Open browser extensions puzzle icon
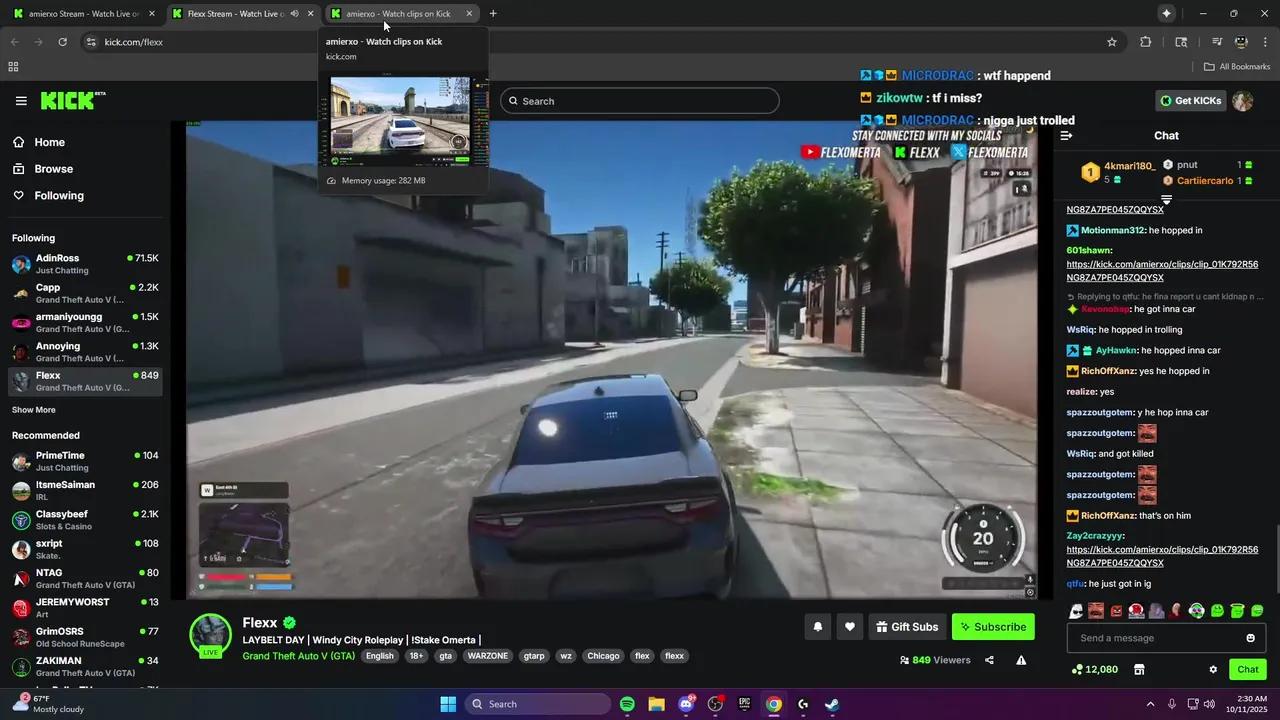This screenshot has width=1280, height=720. click(x=1146, y=42)
